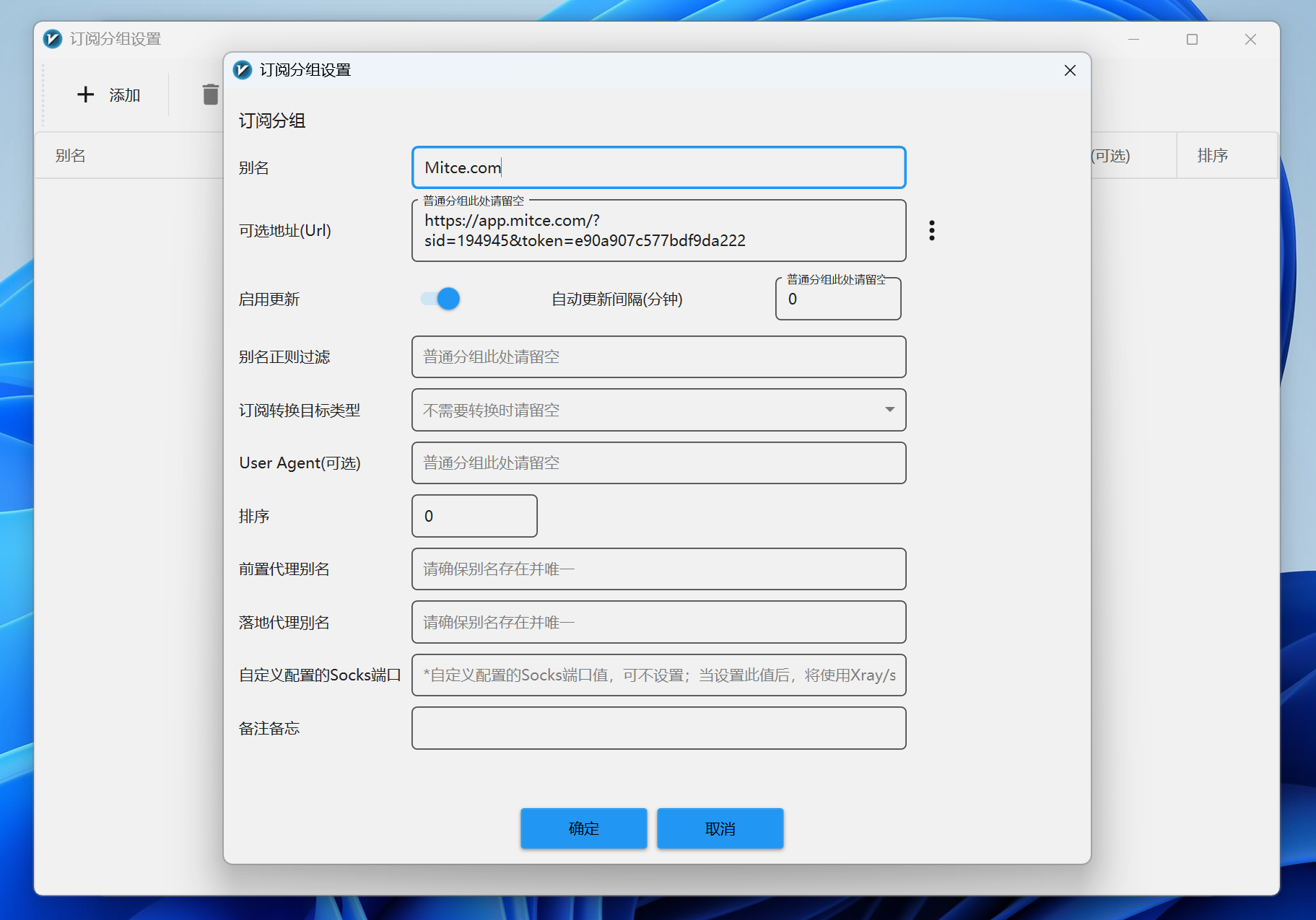Close the 订阅分组设置 dialog with the X

pyautogui.click(x=1070, y=70)
